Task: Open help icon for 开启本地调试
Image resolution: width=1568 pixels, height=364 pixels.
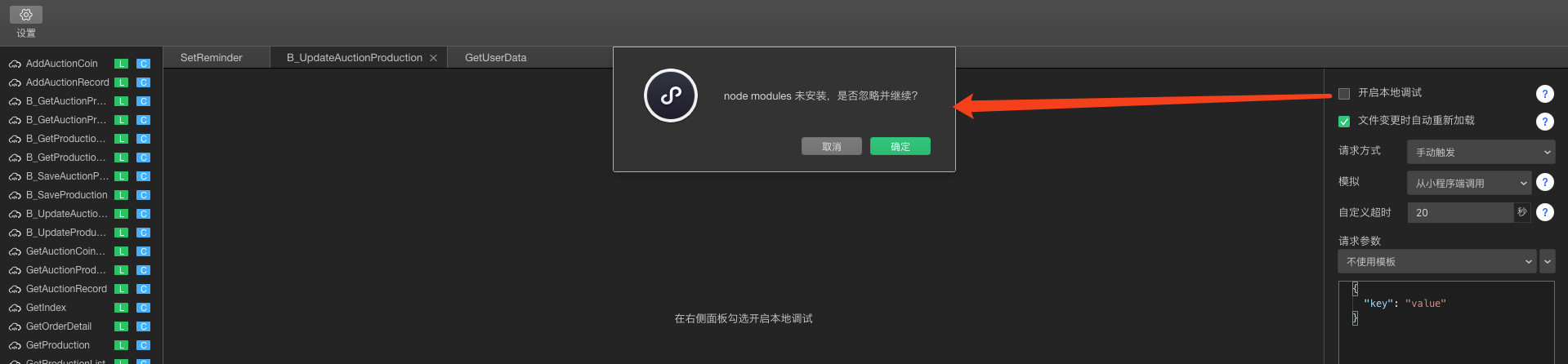Action: (x=1544, y=93)
